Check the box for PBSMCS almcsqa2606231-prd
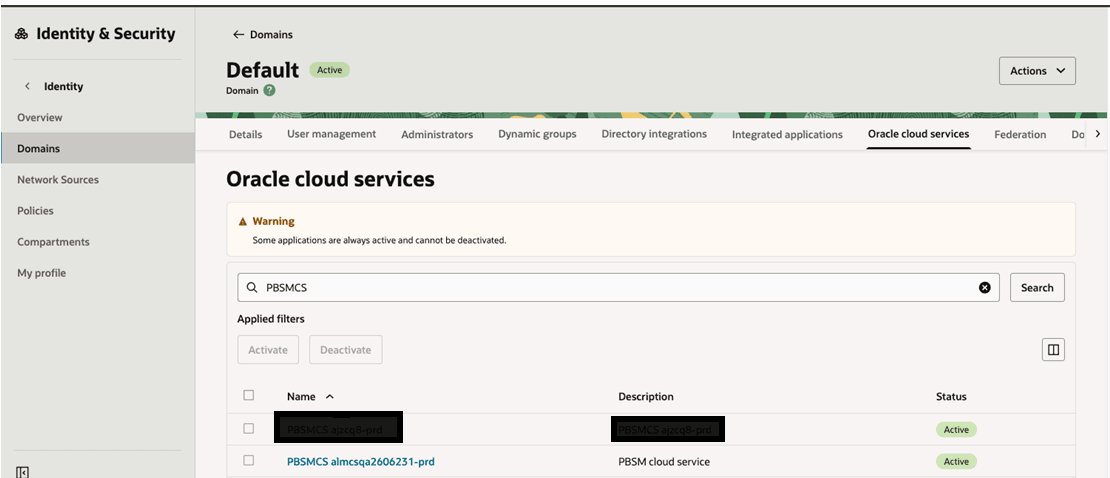 (x=248, y=460)
